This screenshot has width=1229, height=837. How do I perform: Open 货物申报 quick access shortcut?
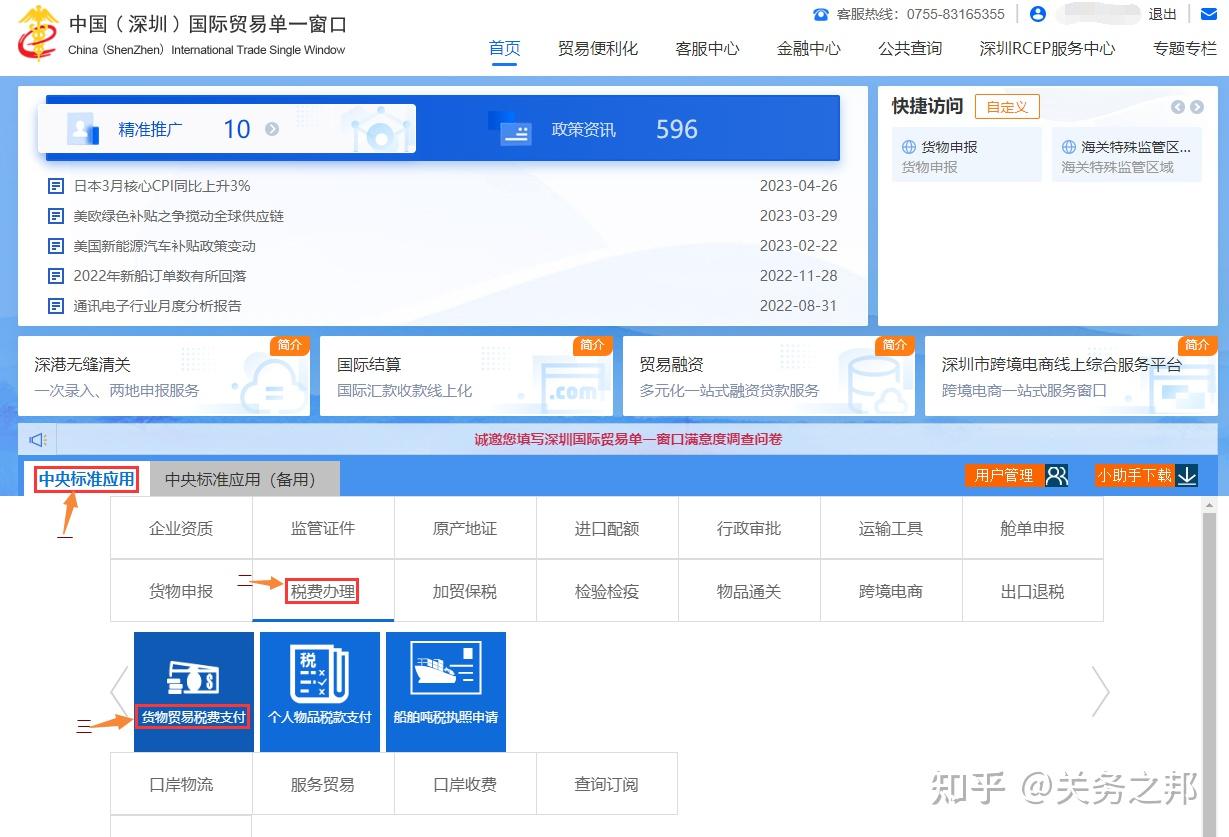click(966, 155)
